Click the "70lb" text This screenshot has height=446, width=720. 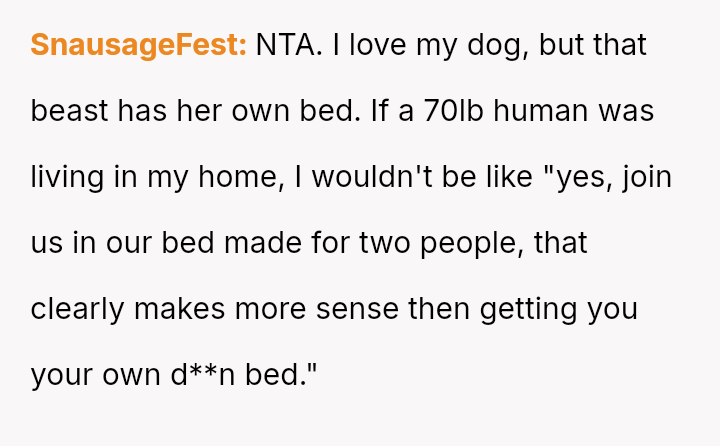[x=453, y=111]
